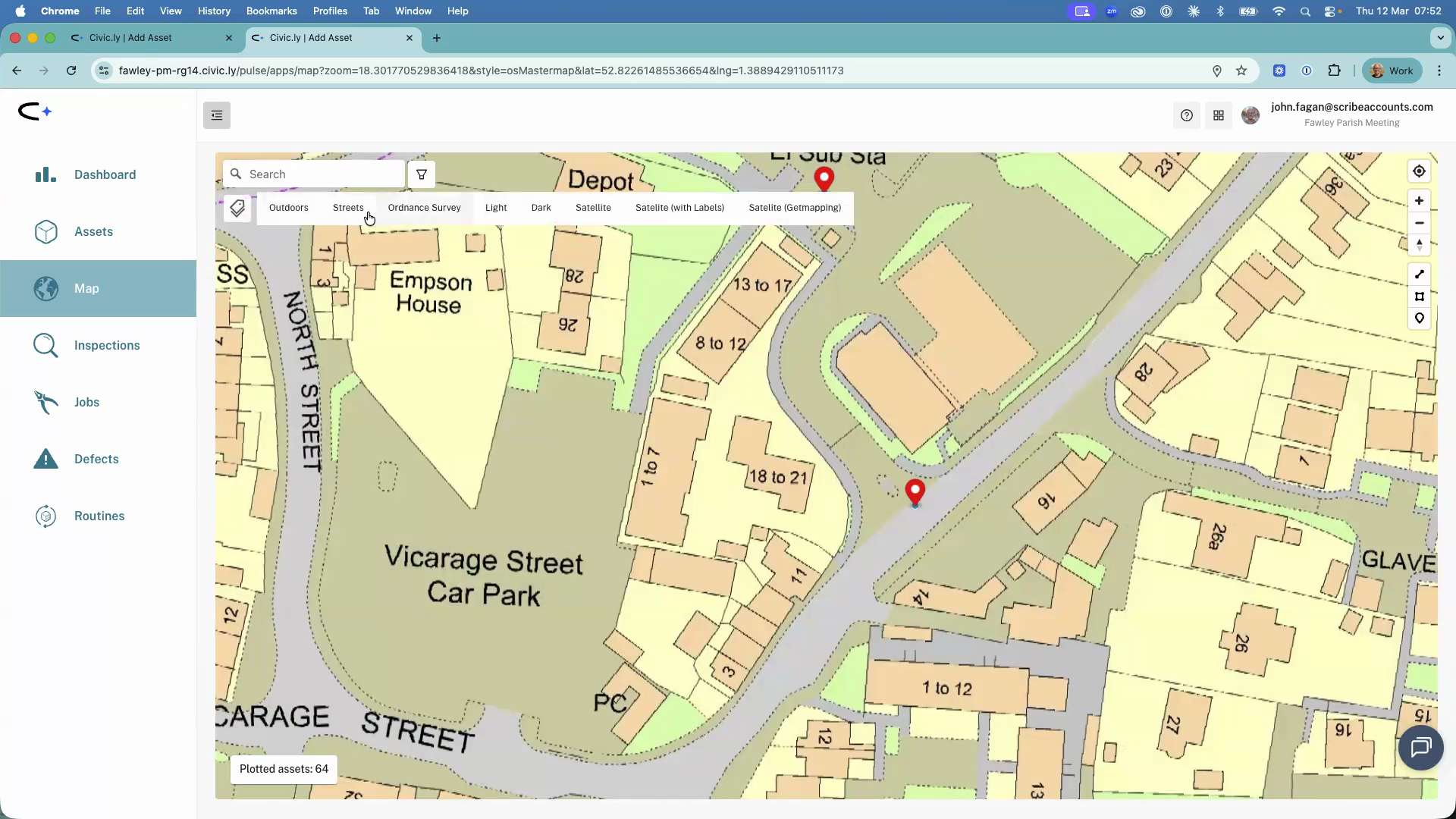Open the apps grid menu near profile
Screen dimensions: 1456x819
click(1219, 115)
